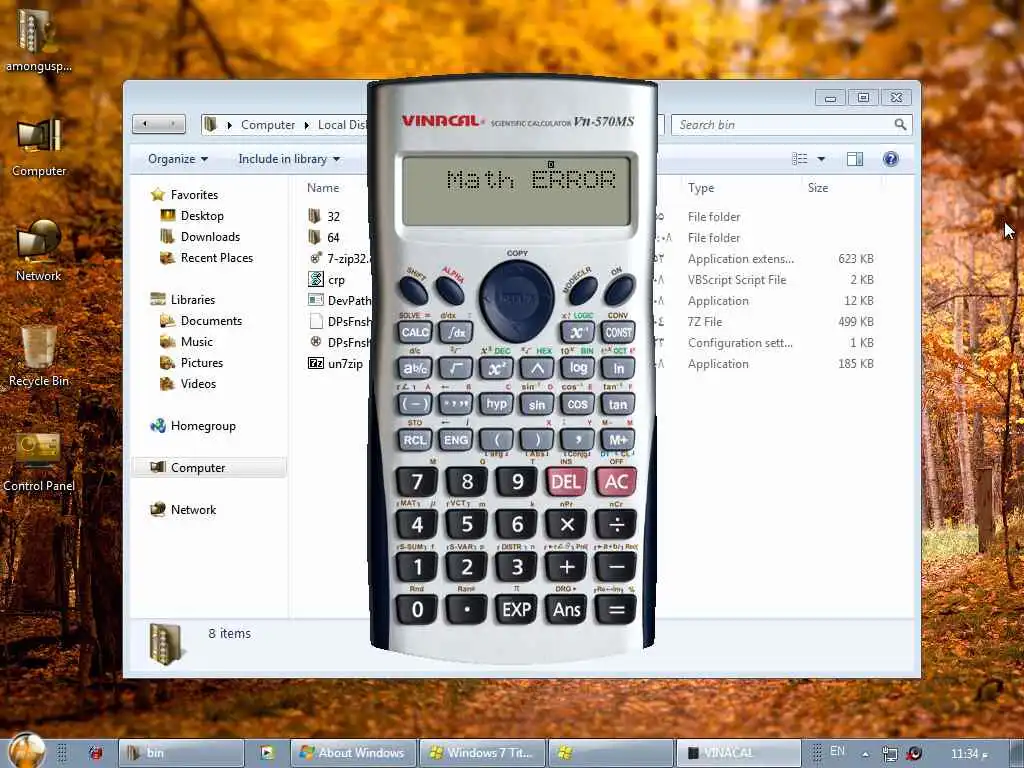This screenshot has height=768, width=1024.
Task: Select Documents under Libraries
Action: click(201, 321)
